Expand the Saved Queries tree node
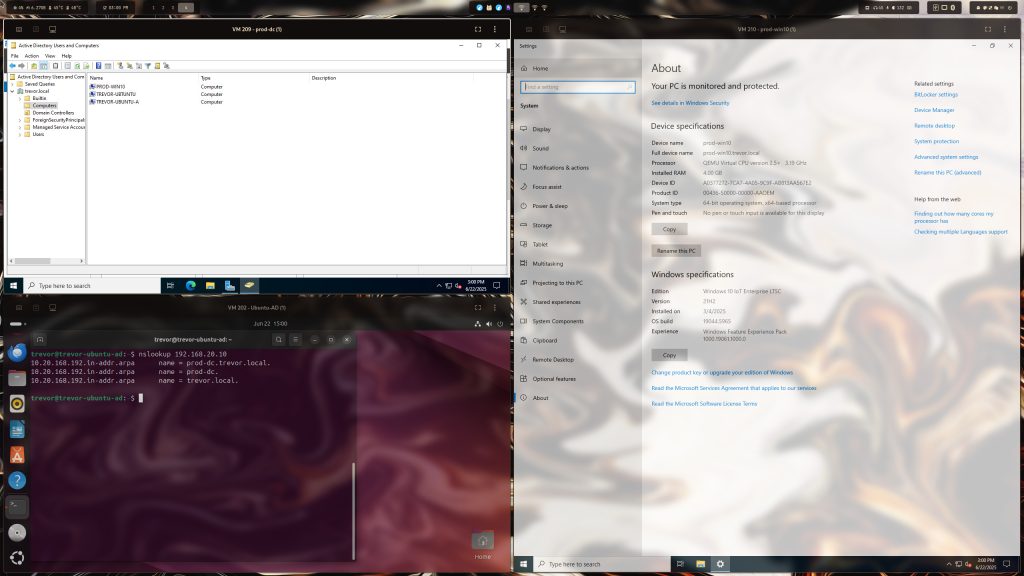 click(x=12, y=84)
